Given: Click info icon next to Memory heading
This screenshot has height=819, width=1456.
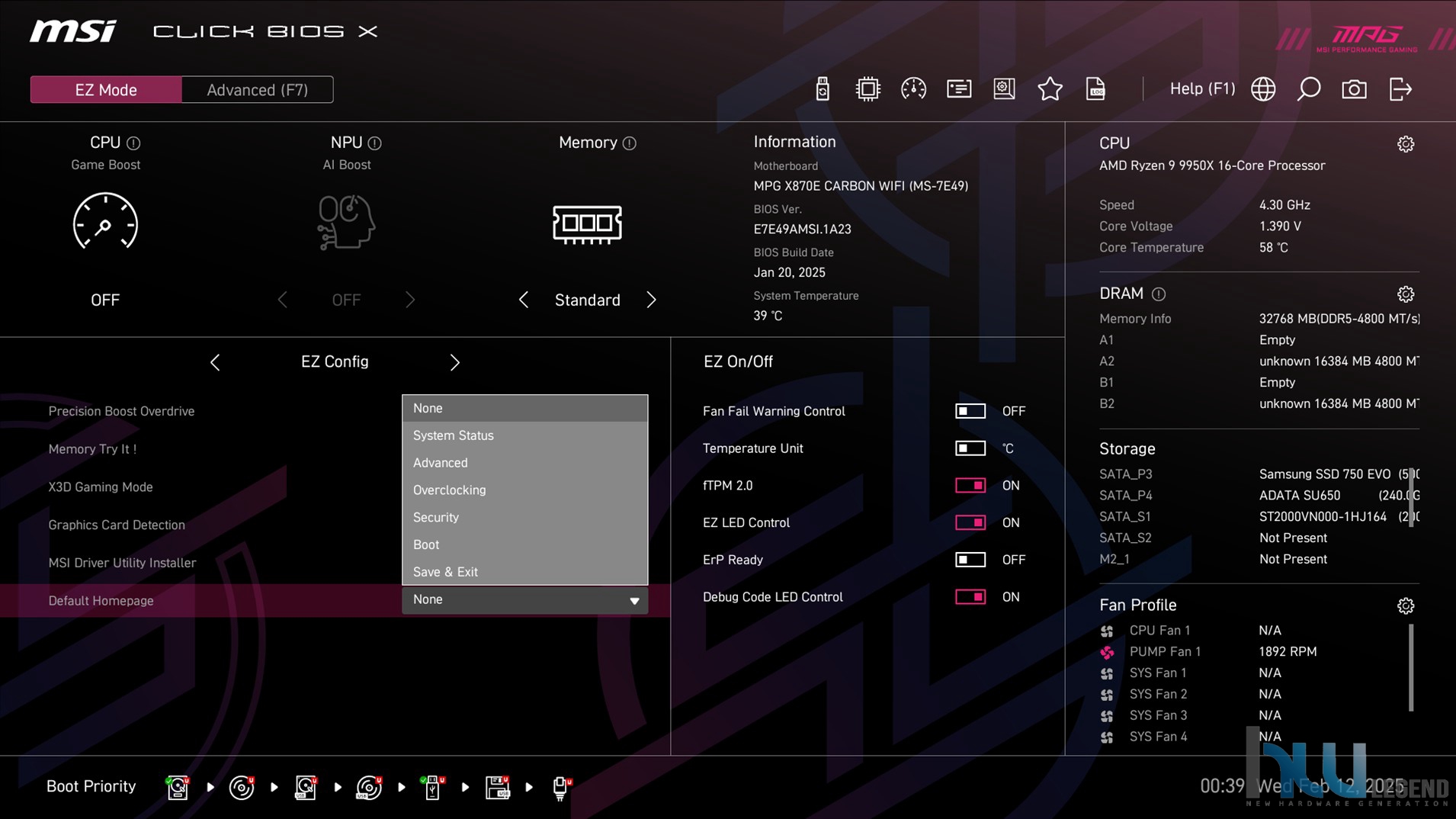Looking at the screenshot, I should click(x=629, y=143).
